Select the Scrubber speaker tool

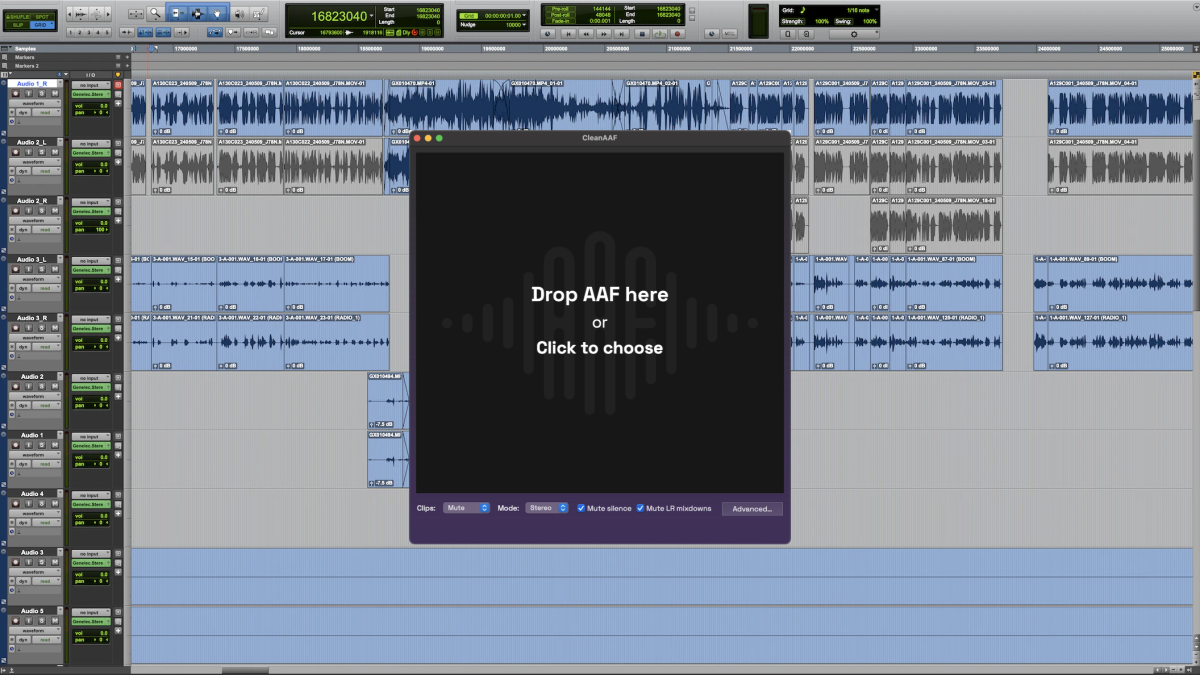tap(240, 14)
